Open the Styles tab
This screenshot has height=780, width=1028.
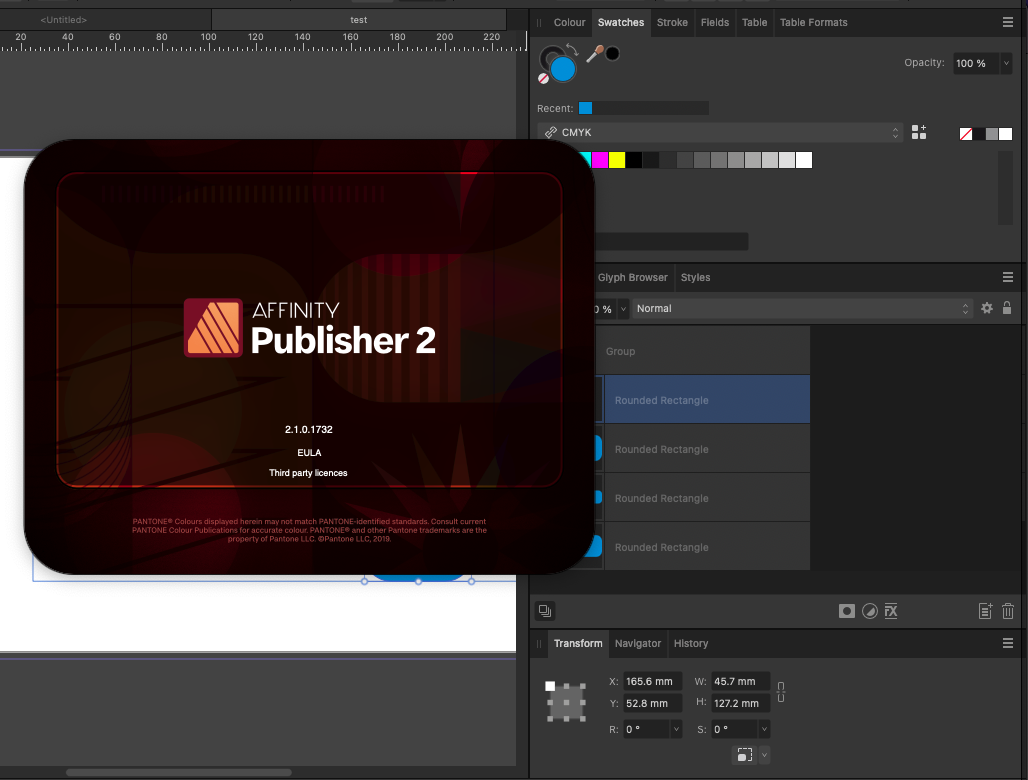[x=695, y=277]
